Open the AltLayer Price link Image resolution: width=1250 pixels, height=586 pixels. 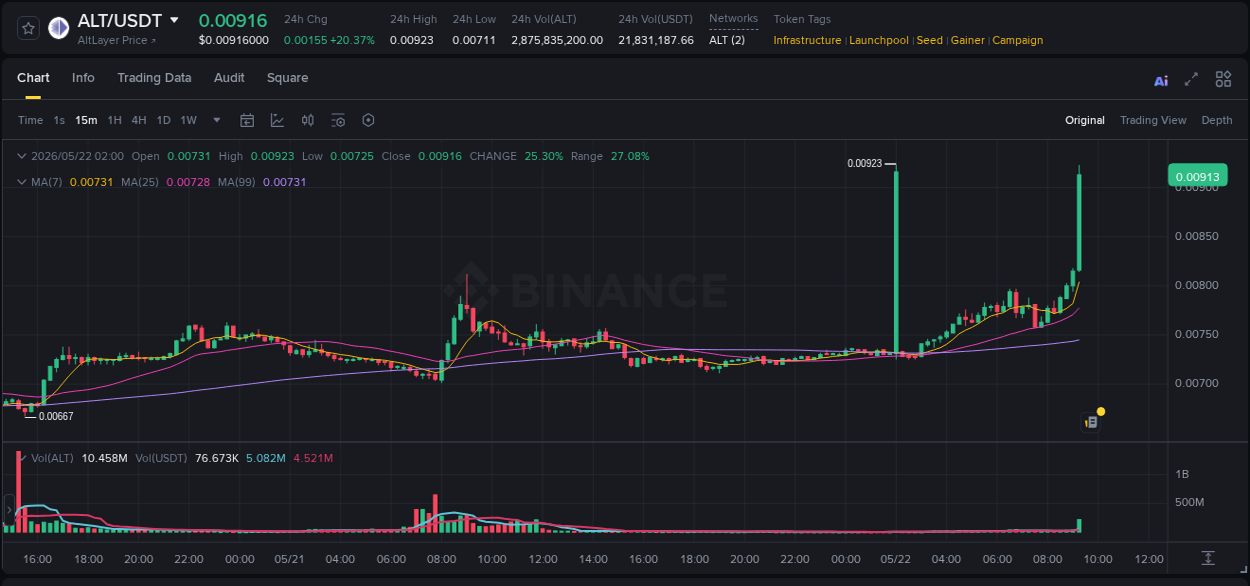pyautogui.click(x=116, y=40)
